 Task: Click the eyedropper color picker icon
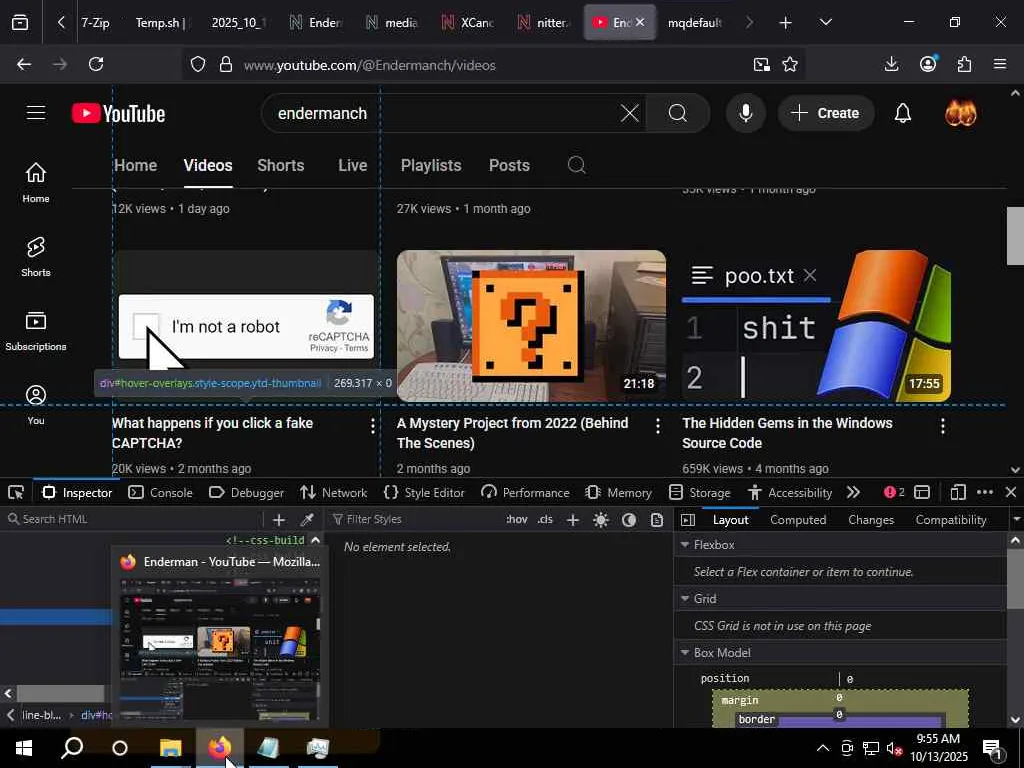click(307, 519)
